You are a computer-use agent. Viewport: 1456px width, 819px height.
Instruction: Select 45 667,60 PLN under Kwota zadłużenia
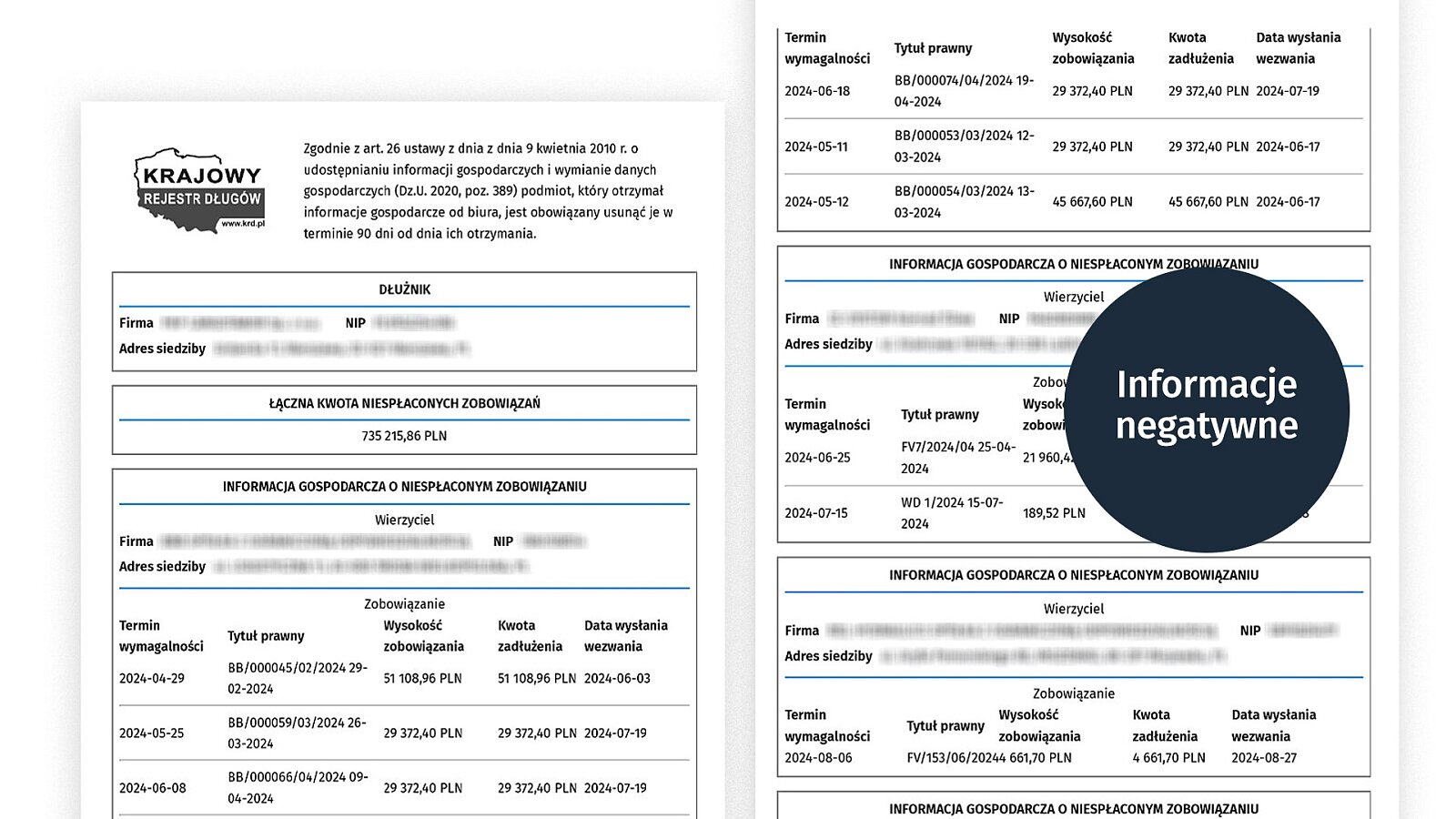pos(1208,202)
